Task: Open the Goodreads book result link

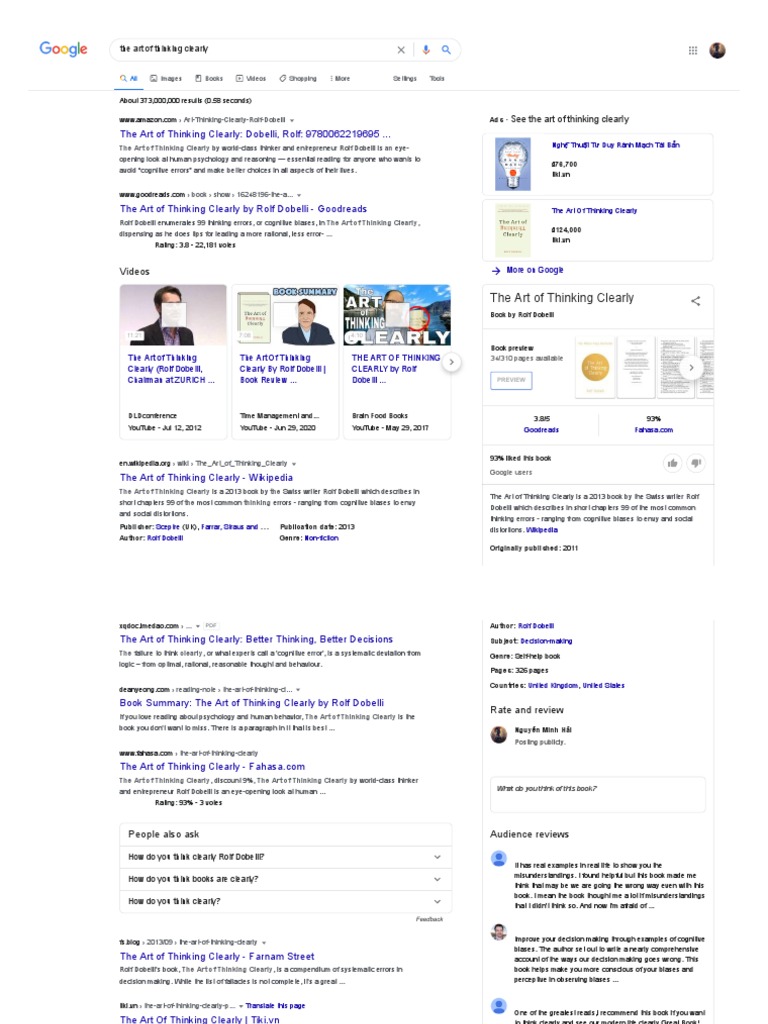Action: click(x=243, y=209)
